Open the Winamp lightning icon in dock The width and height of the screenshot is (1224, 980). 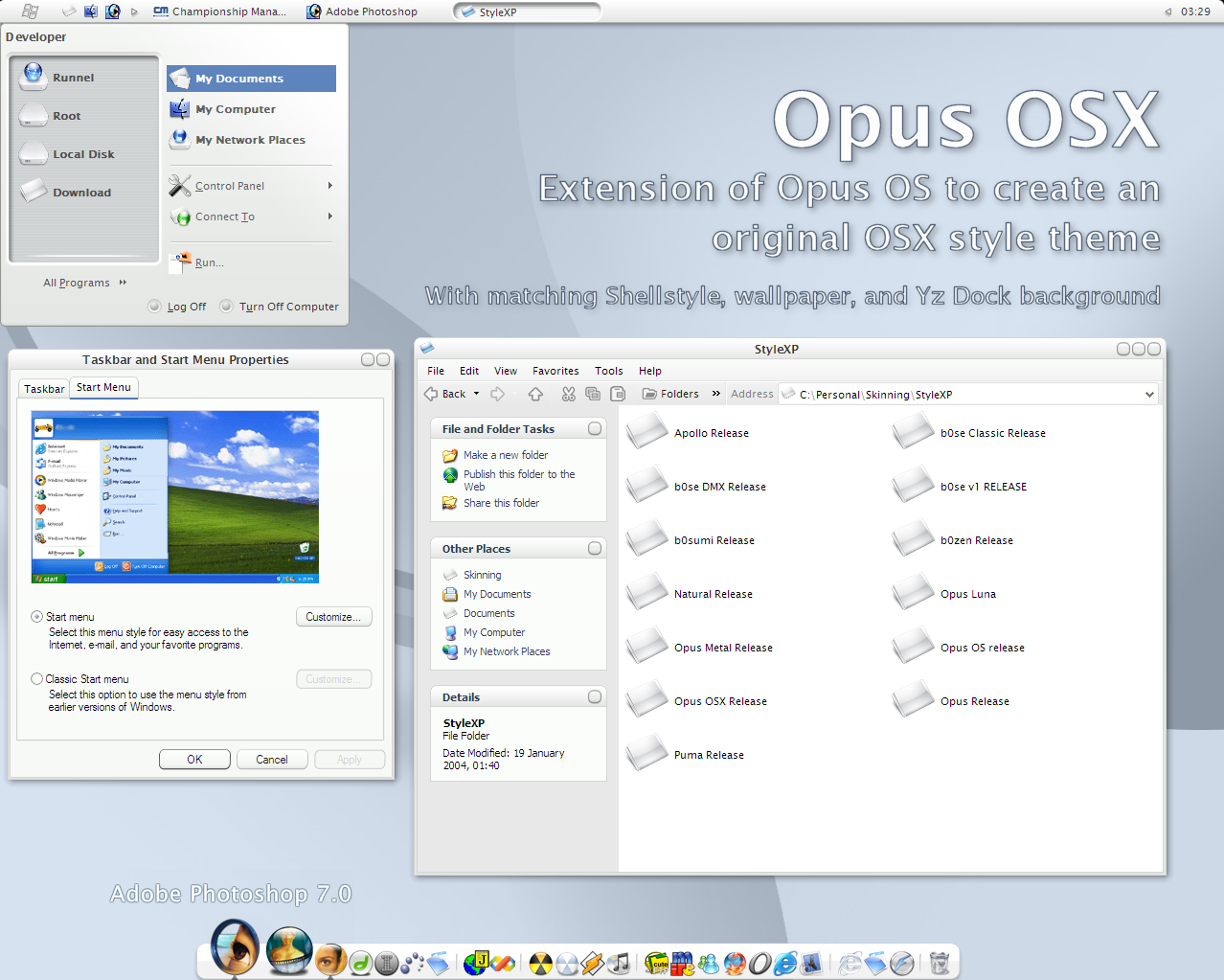tap(592, 963)
